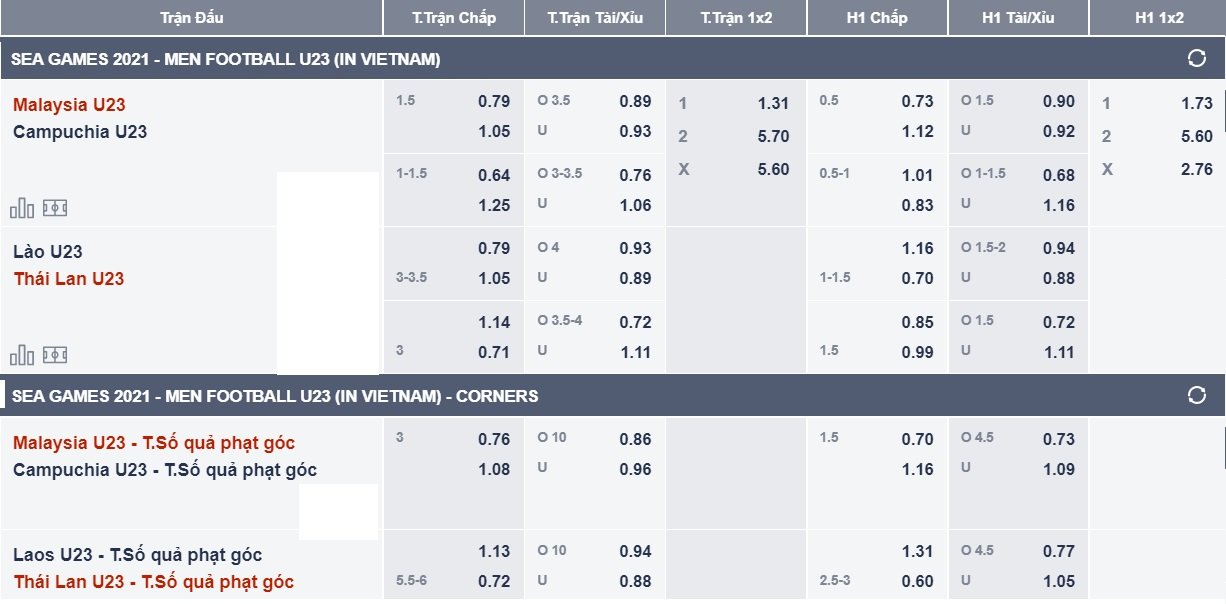1226x604 pixels.
Task: Open live pitch view for Malaysia U23 match
Action: point(55,208)
